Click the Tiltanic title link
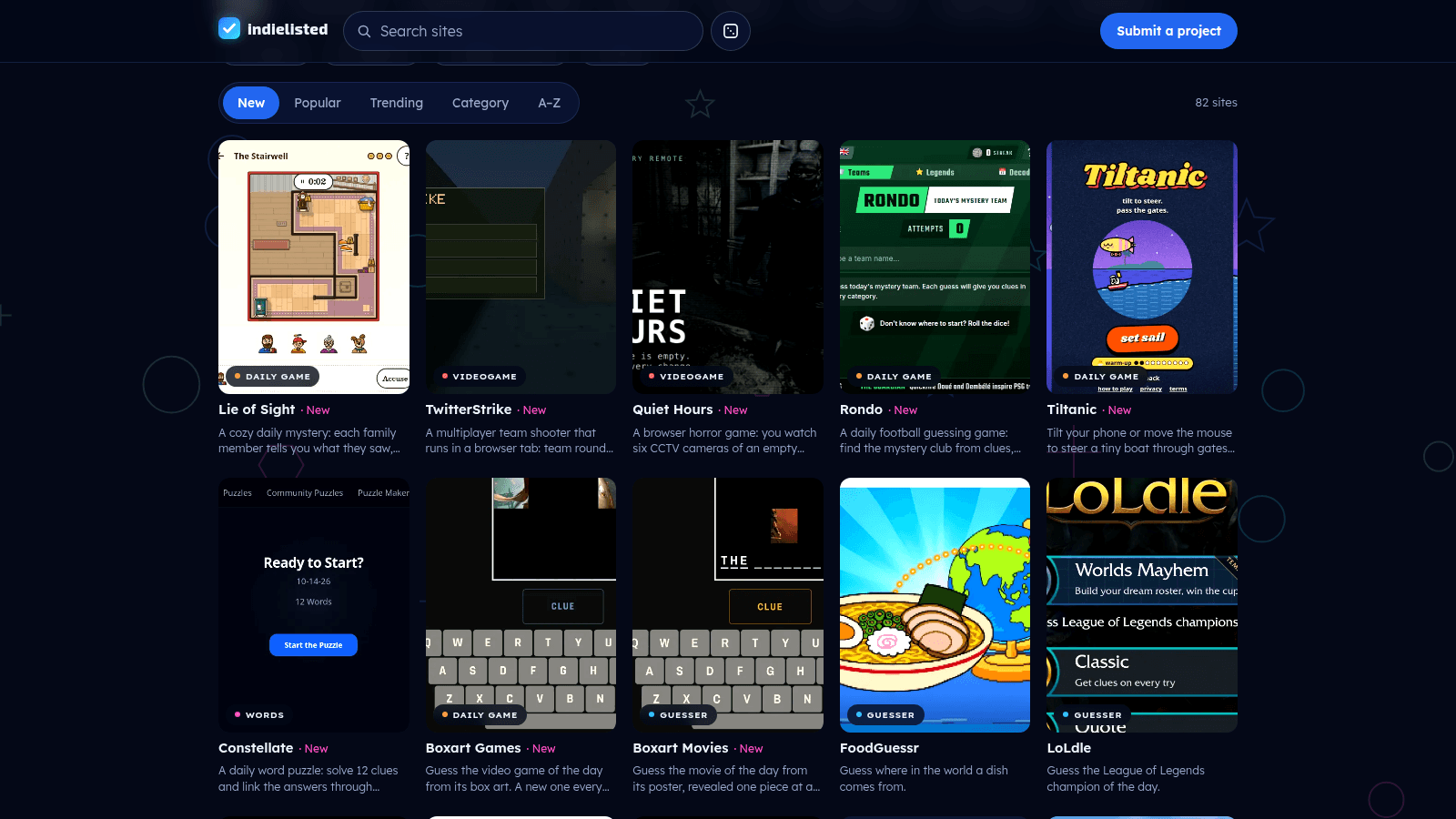The width and height of the screenshot is (1456, 819). tap(1072, 409)
